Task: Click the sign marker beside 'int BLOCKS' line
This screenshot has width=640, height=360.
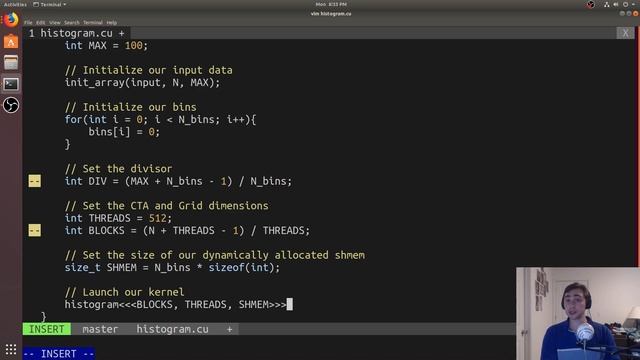Action: pos(35,230)
